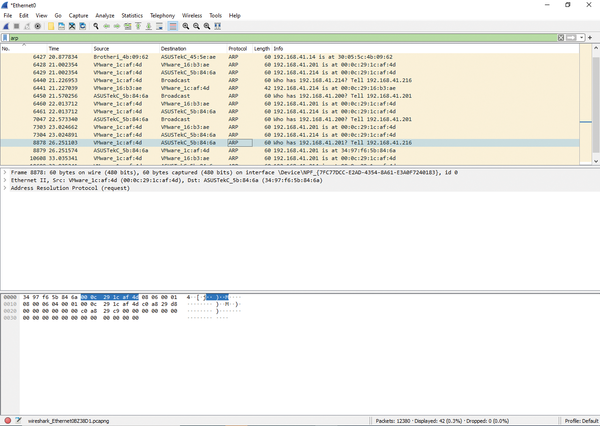Reset text to normal size
Screen dimensions: 600x426
207,26
